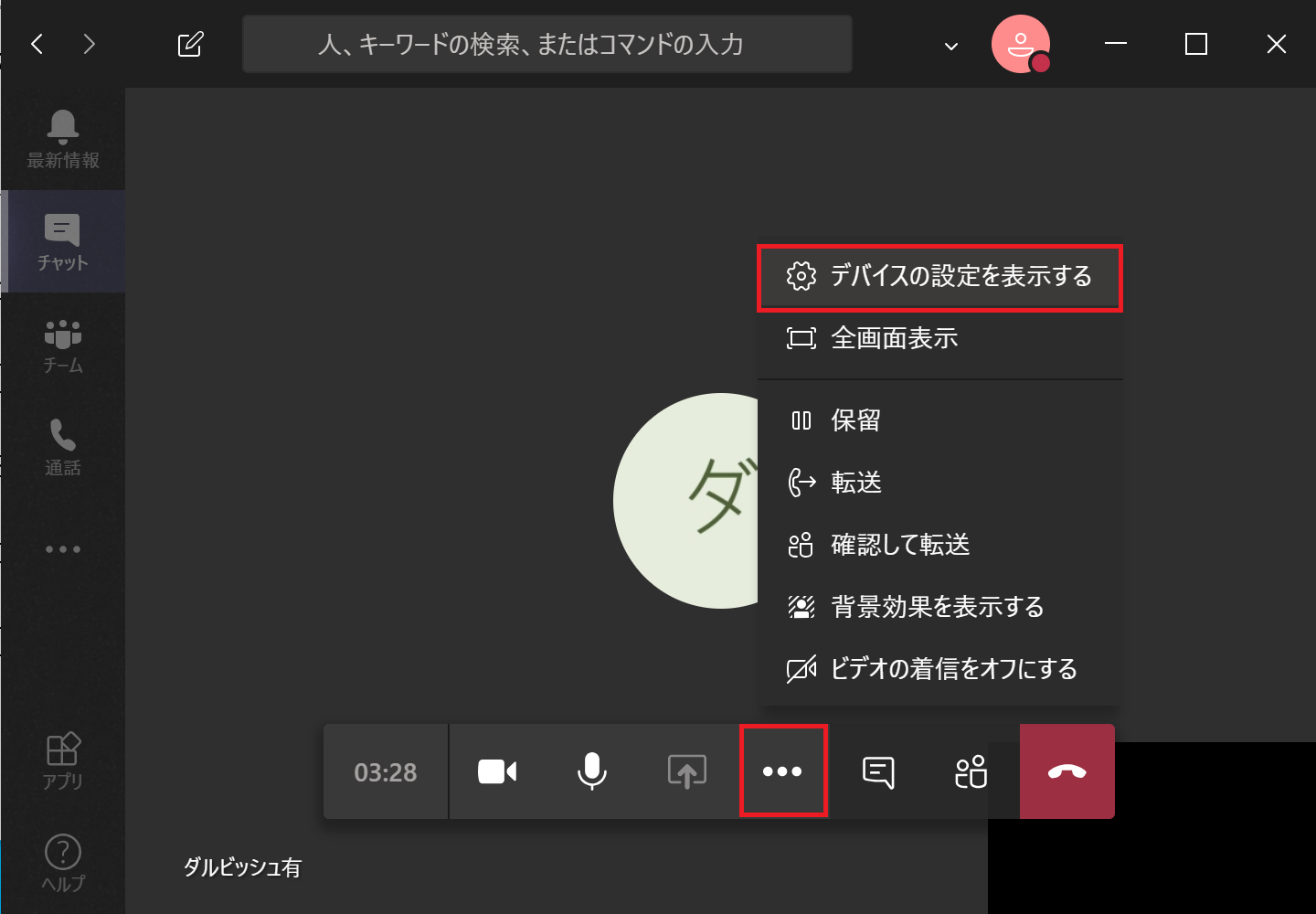
Task: Show participants panel in call toolbar
Action: point(971,771)
